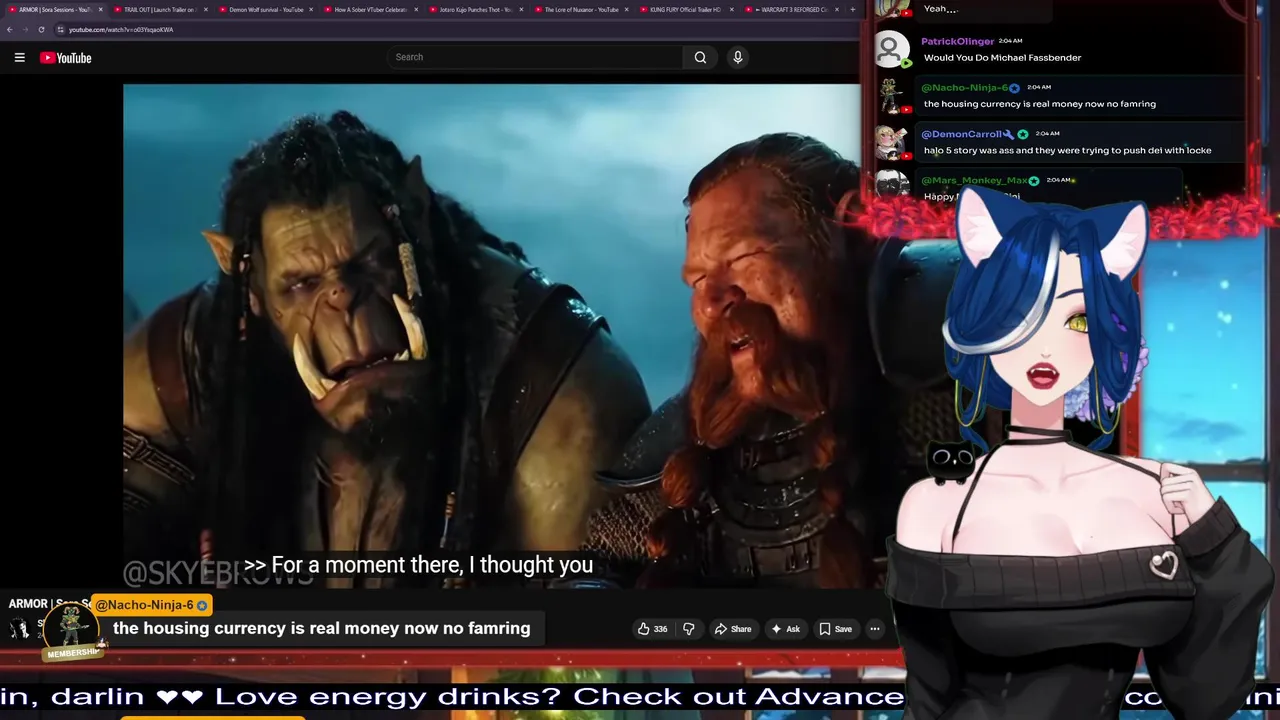
Task: Click the 'Would You Do Michael Fassbender' message
Action: tap(1002, 58)
